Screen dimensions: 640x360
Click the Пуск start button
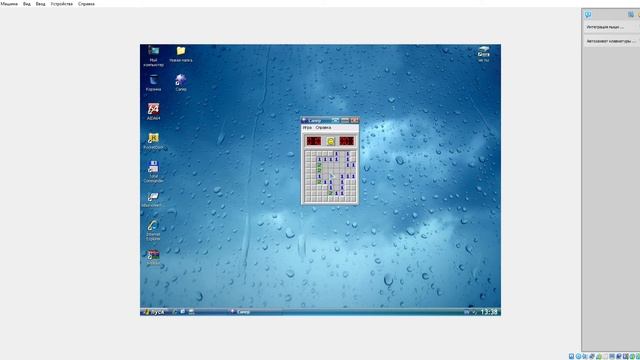pyautogui.click(x=154, y=312)
